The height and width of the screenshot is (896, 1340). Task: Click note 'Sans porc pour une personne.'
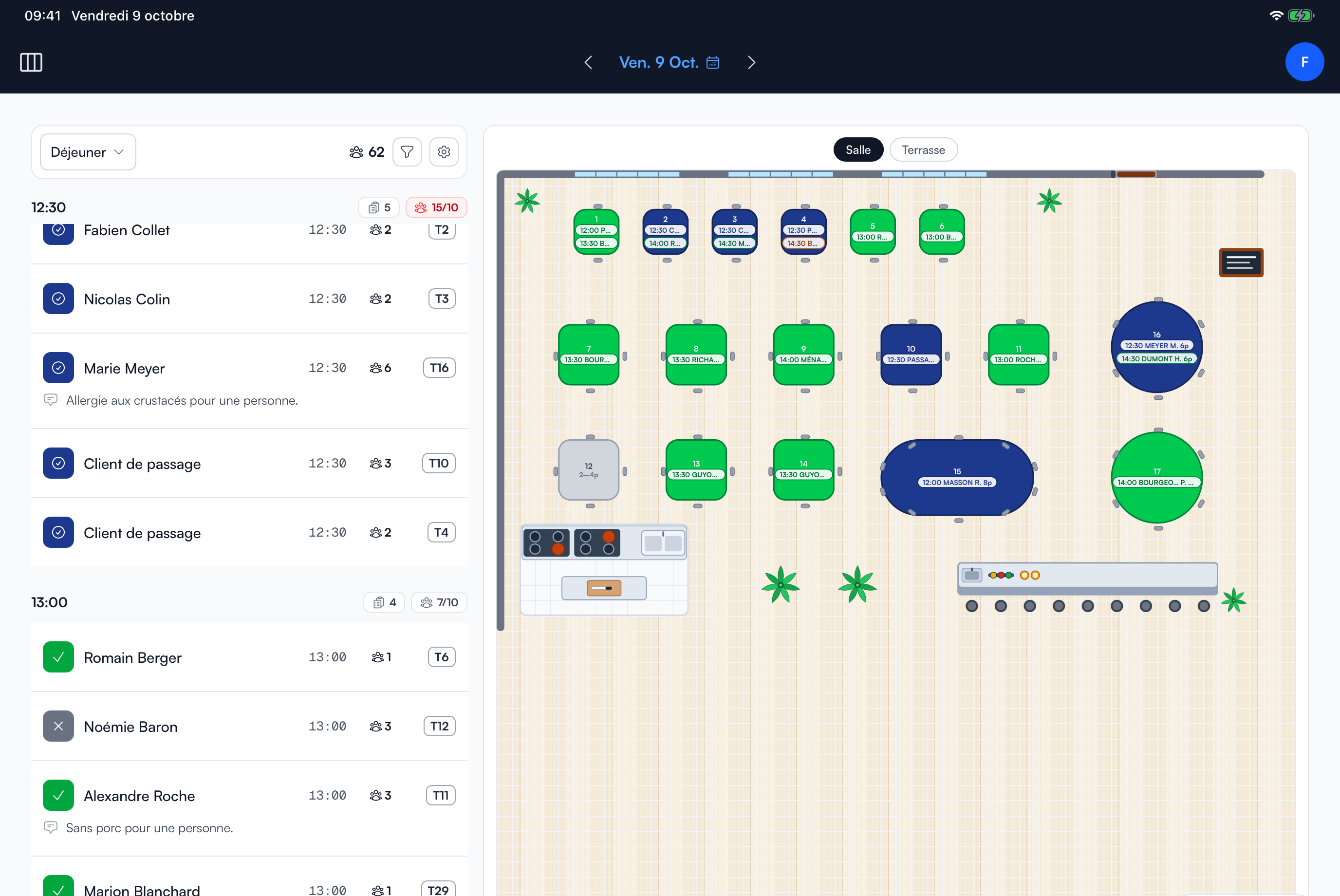pyautogui.click(x=149, y=828)
